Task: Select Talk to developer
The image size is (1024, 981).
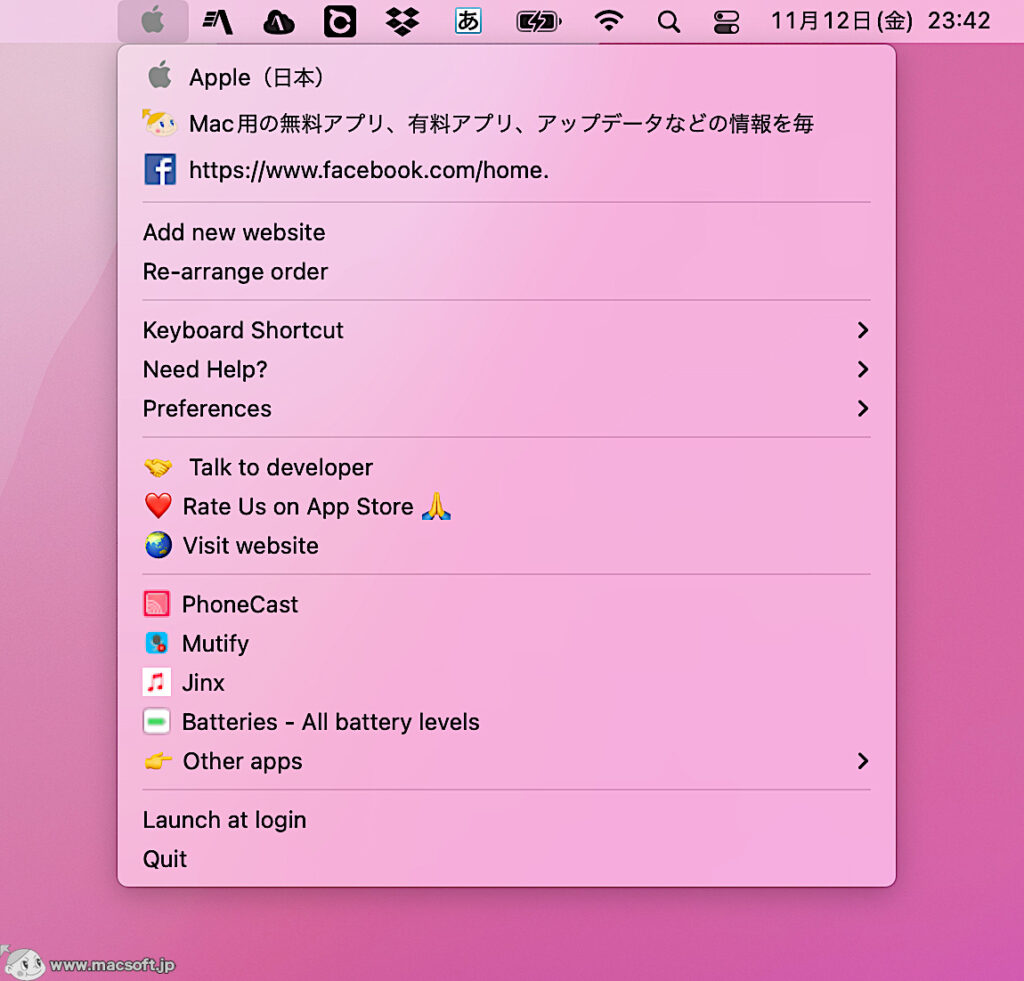Action: (506, 468)
